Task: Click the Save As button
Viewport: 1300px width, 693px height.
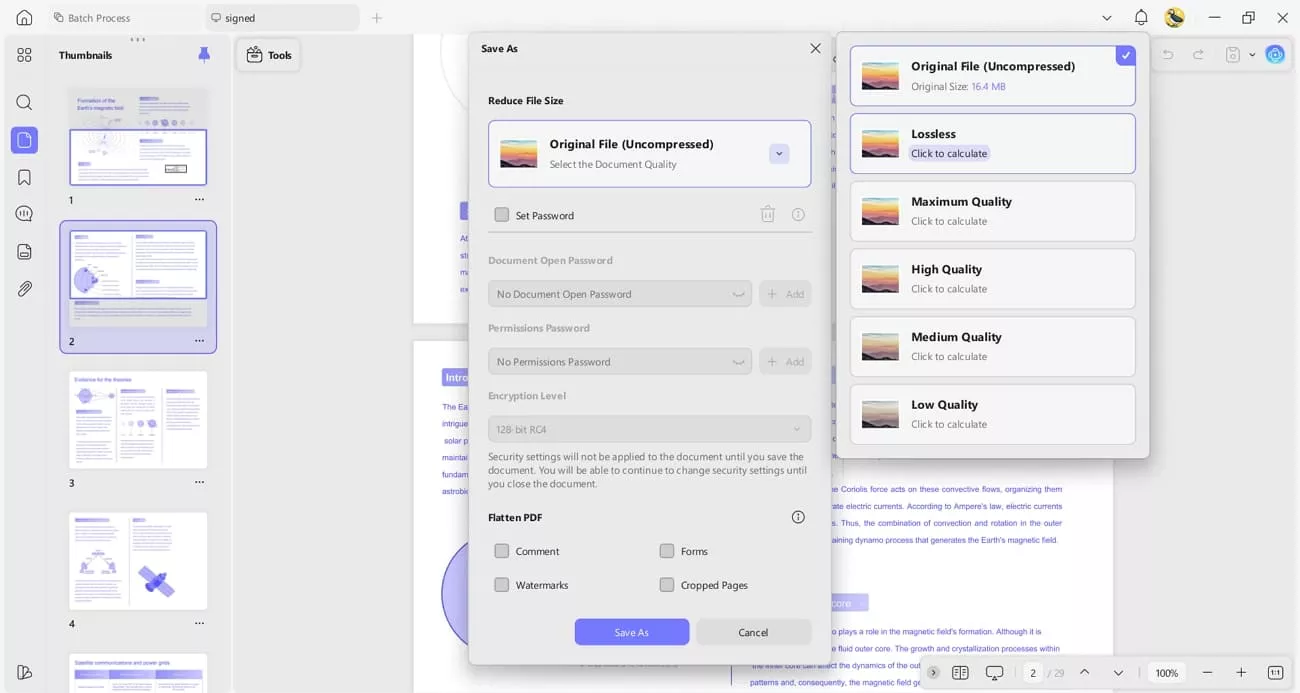Action: coord(631,632)
